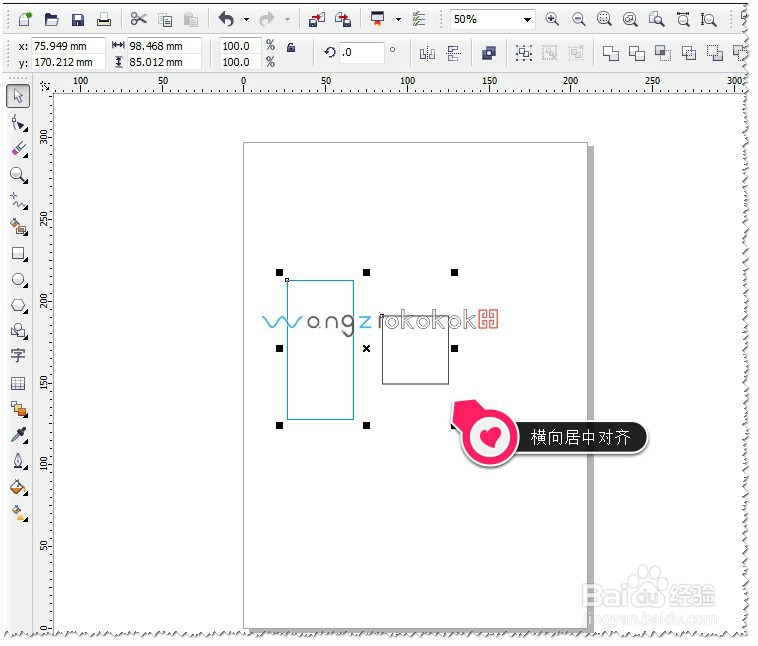Copy the selected objects
Image resolution: width=758 pixels, height=646 pixels.
point(165,20)
